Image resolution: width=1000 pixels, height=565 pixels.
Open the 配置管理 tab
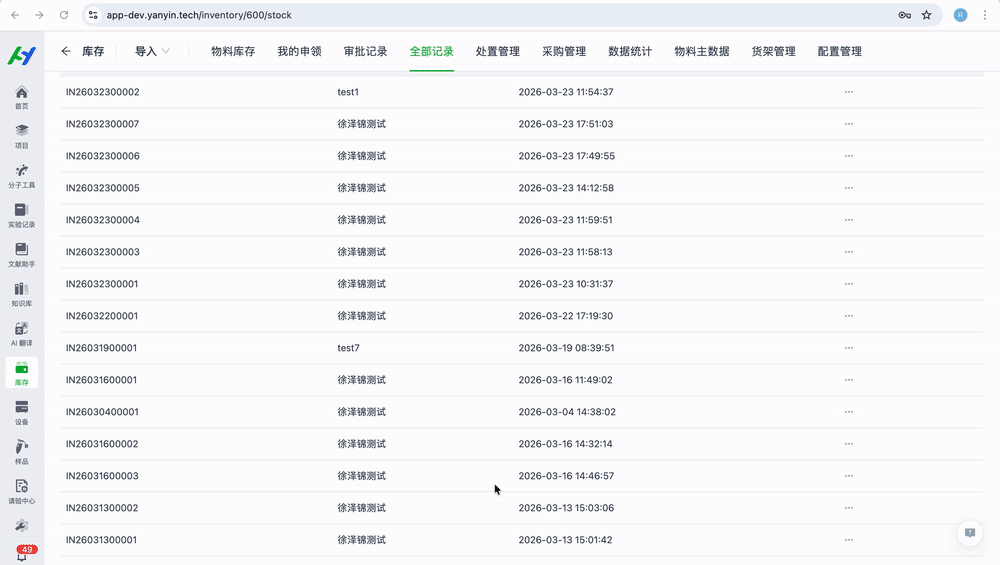(x=839, y=51)
